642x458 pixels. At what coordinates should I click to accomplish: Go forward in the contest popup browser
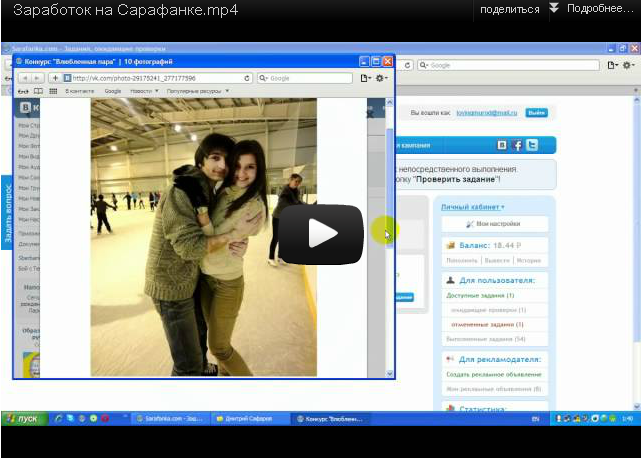[x=37, y=78]
